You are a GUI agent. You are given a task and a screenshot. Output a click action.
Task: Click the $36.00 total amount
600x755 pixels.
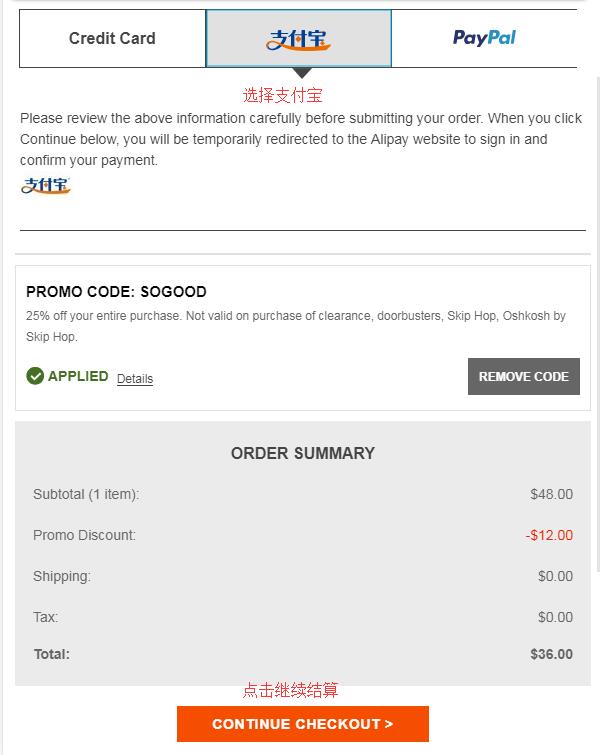tap(551, 654)
